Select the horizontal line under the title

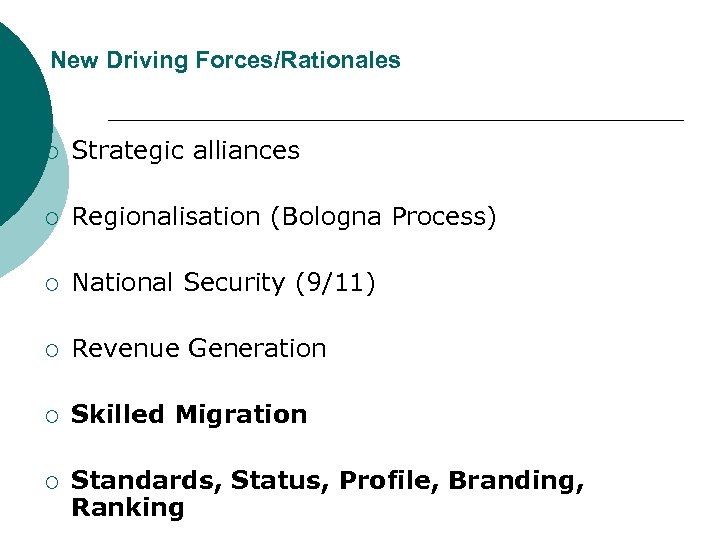pyautogui.click(x=395, y=120)
